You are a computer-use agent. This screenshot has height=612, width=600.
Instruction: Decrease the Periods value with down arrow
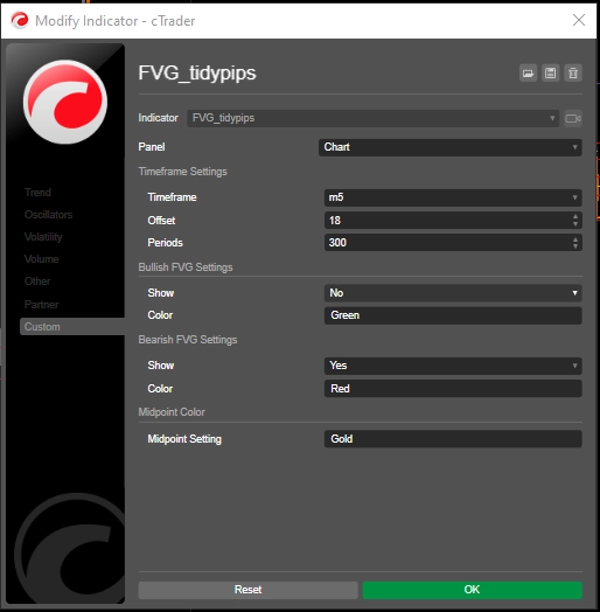point(575,246)
